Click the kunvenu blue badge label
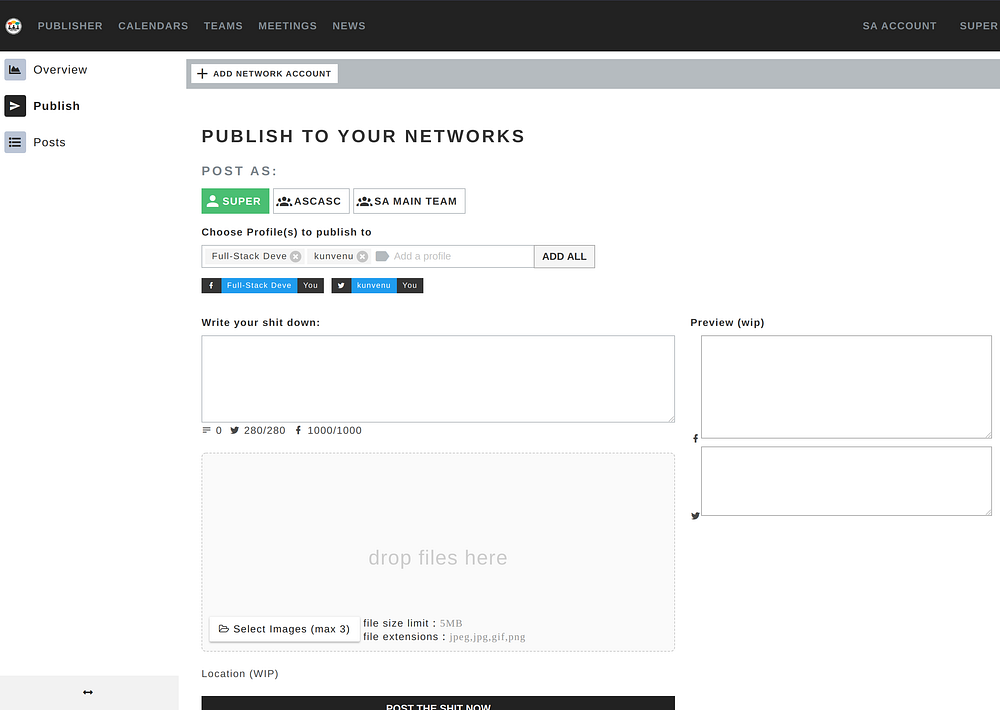Image resolution: width=1000 pixels, height=710 pixels. pyautogui.click(x=374, y=285)
